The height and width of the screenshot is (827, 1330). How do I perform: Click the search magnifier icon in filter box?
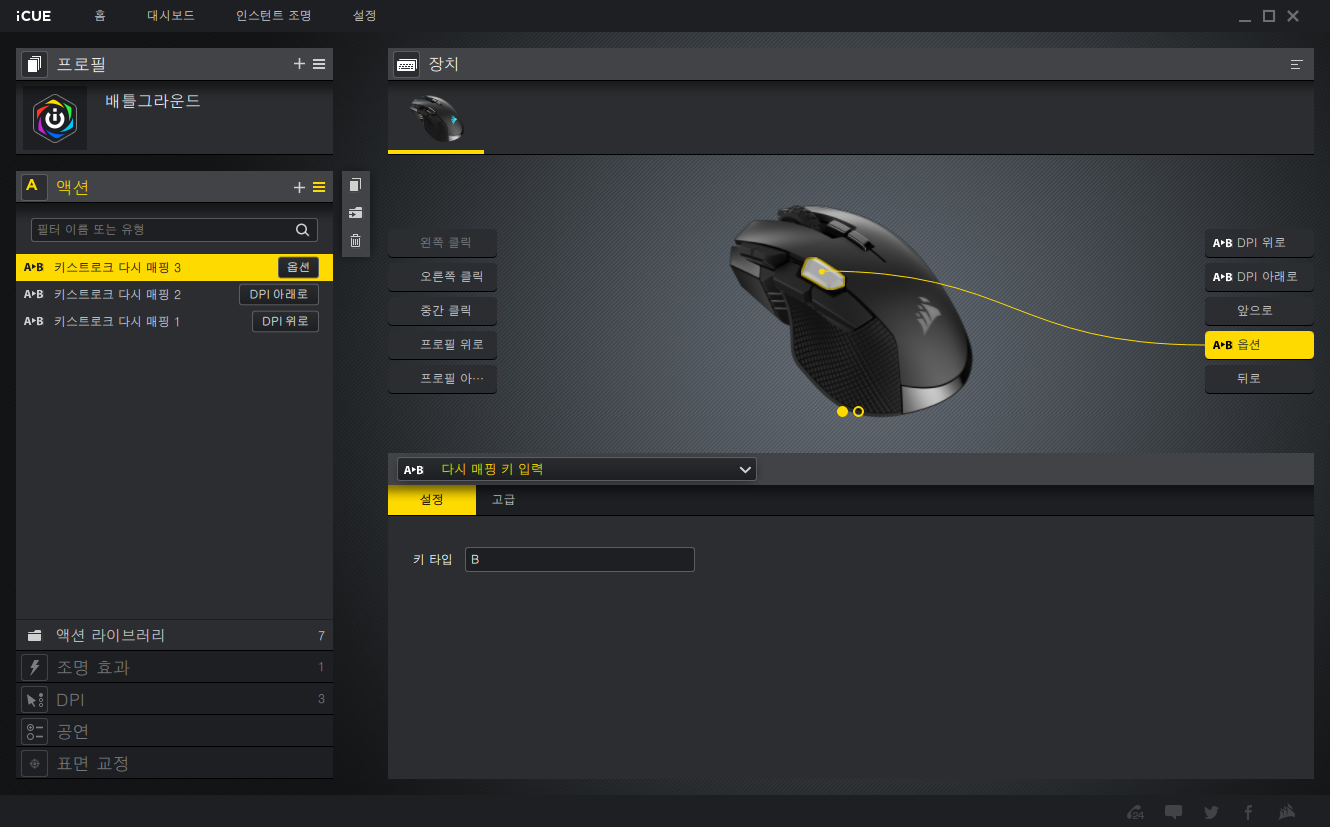click(x=302, y=230)
